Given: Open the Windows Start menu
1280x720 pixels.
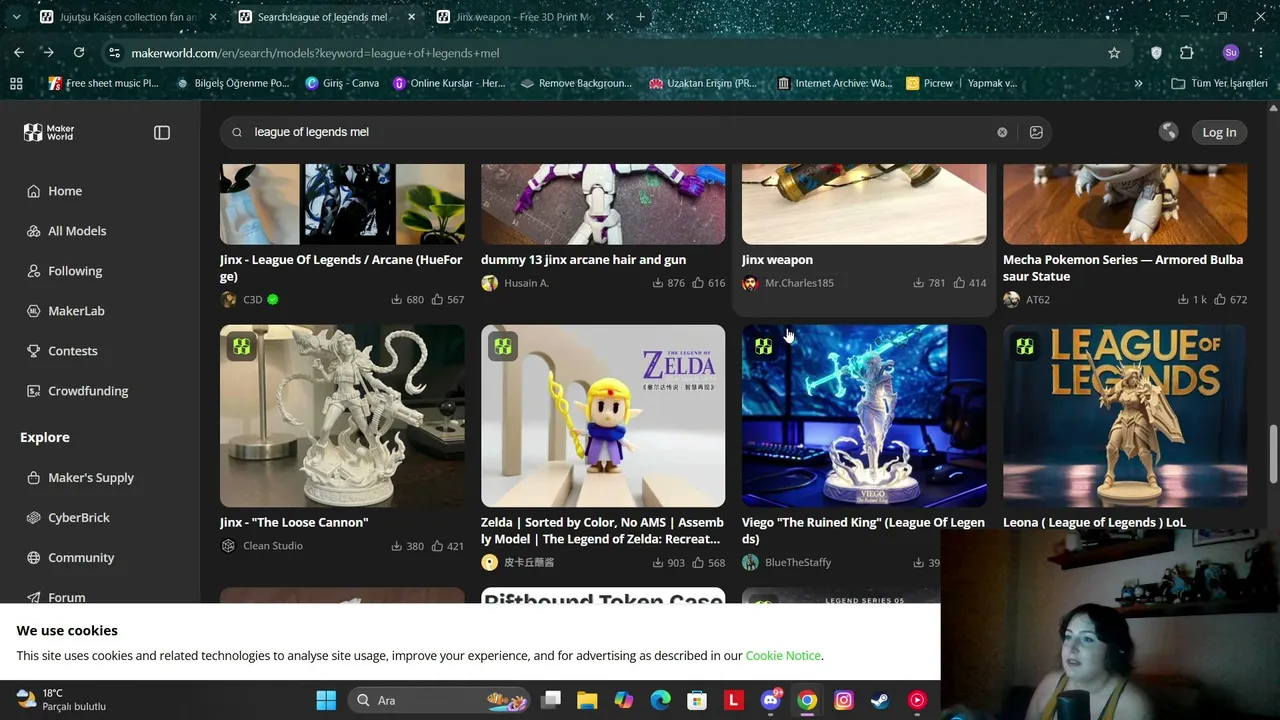Looking at the screenshot, I should 326,700.
